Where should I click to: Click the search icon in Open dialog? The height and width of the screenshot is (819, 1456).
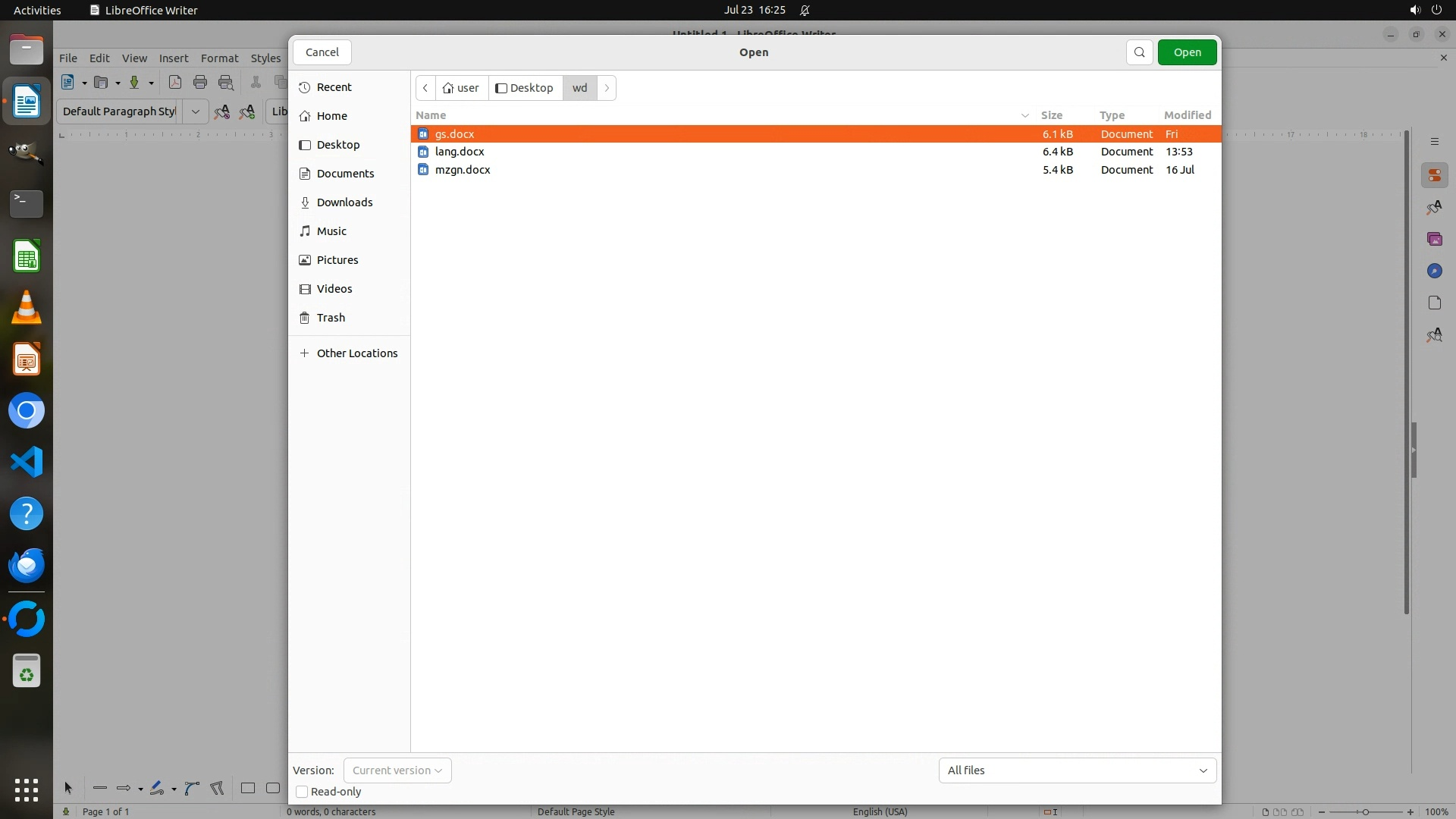click(x=1139, y=52)
